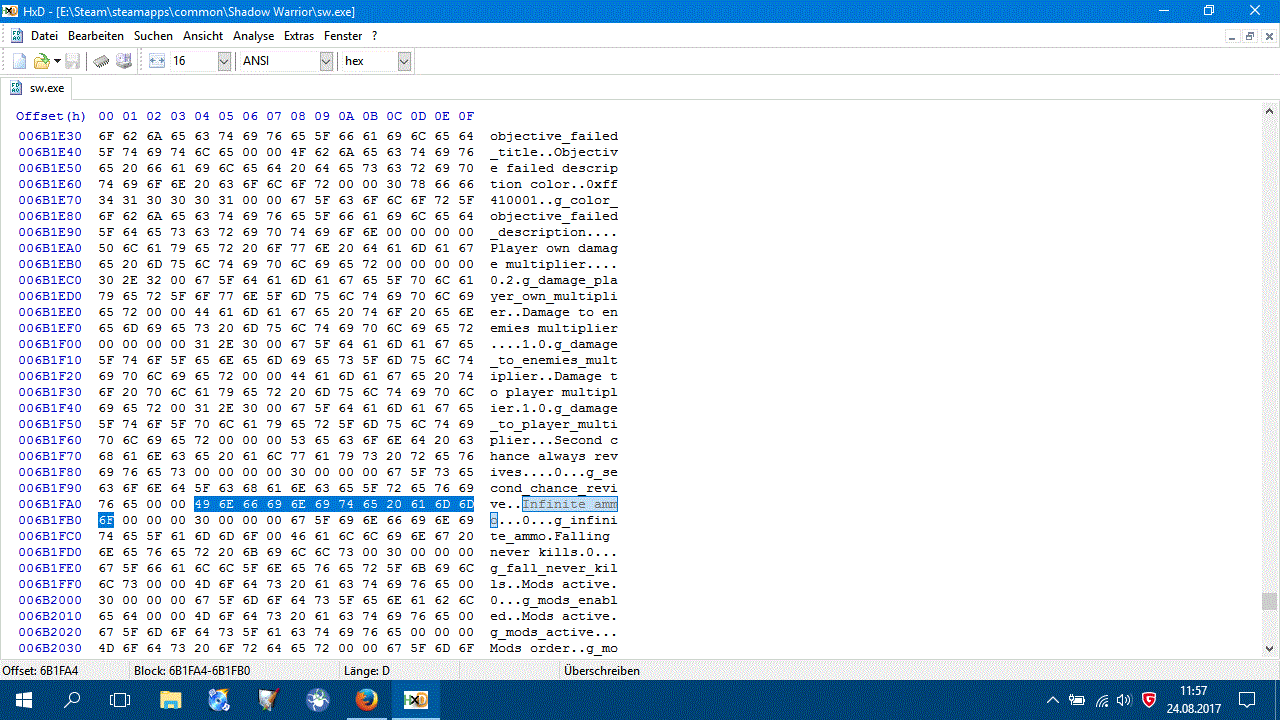Open the Datei menu

pyautogui.click(x=44, y=35)
